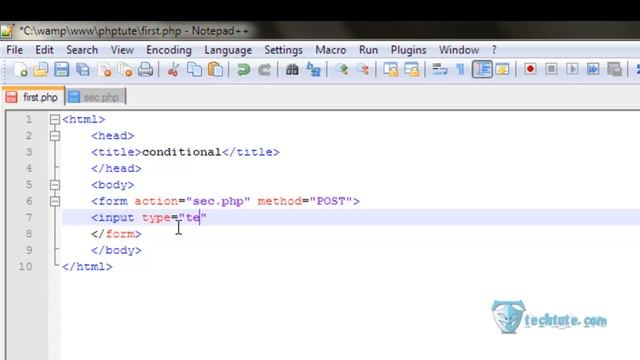Zoom in using the magnifier plus icon
640x360 pixels.
(x=342, y=70)
